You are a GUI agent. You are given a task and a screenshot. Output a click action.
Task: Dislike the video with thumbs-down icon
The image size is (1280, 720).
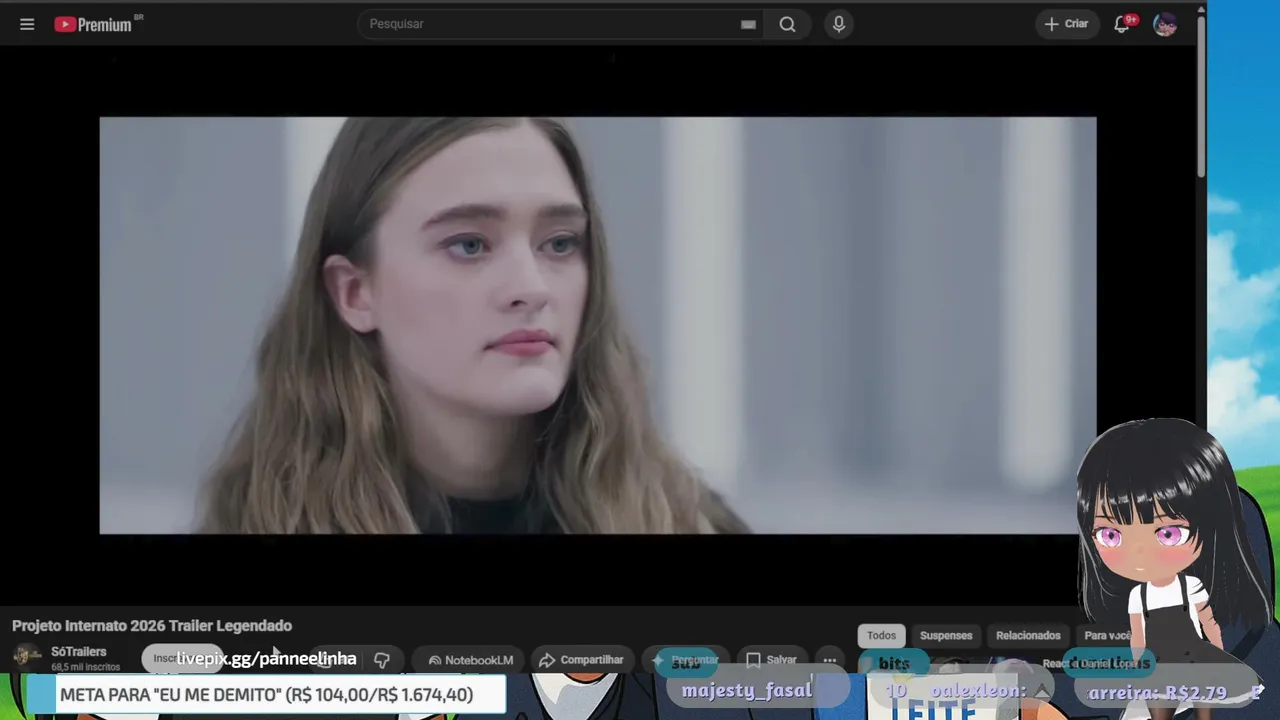click(x=382, y=660)
